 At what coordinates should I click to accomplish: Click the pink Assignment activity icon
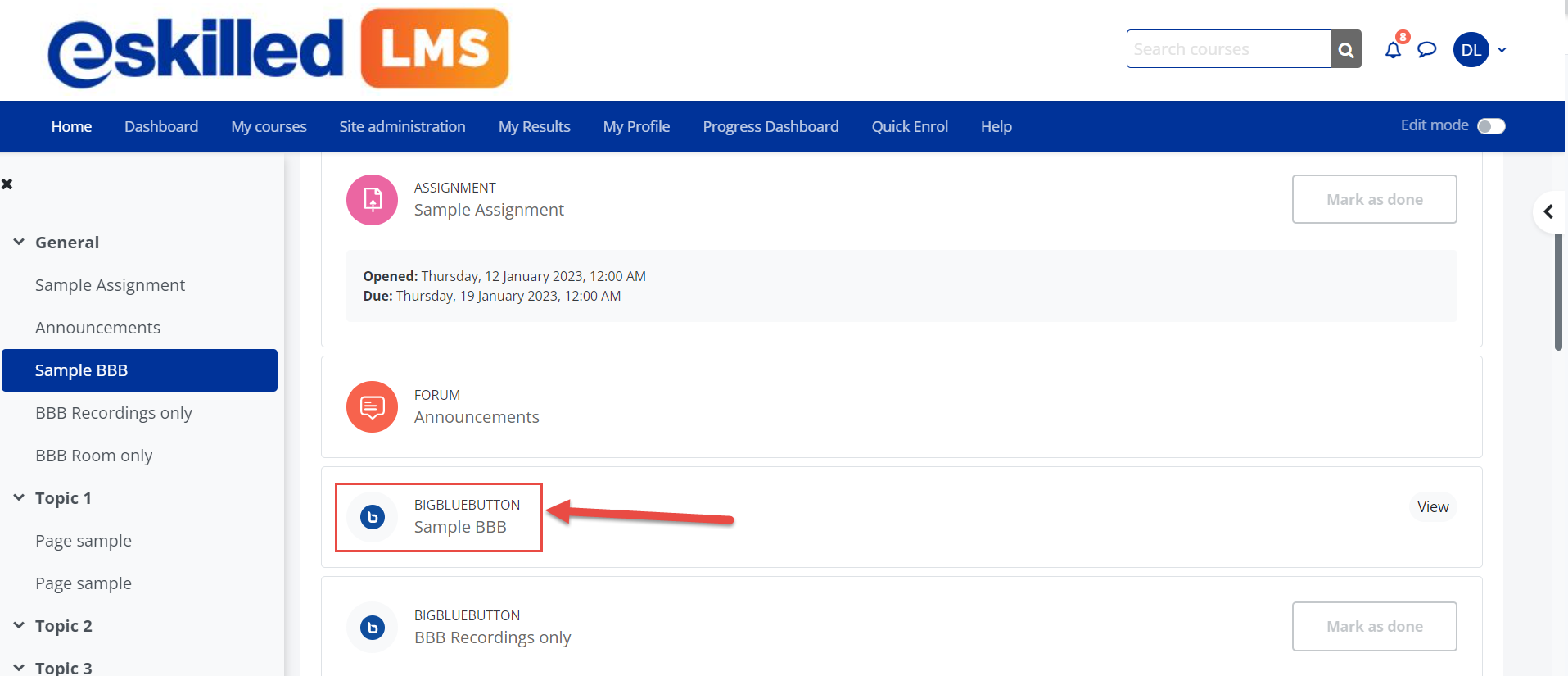tap(372, 200)
